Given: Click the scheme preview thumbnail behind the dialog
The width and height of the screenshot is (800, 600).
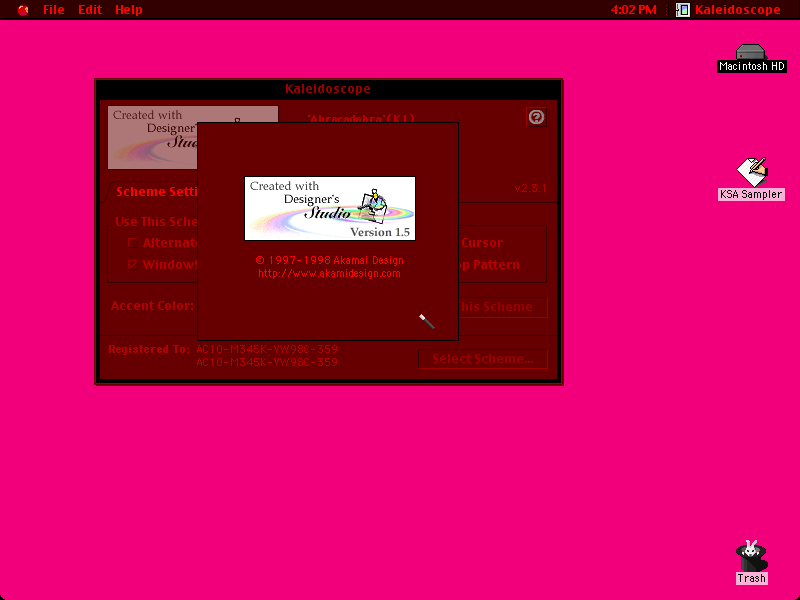Looking at the screenshot, I should tap(152, 137).
